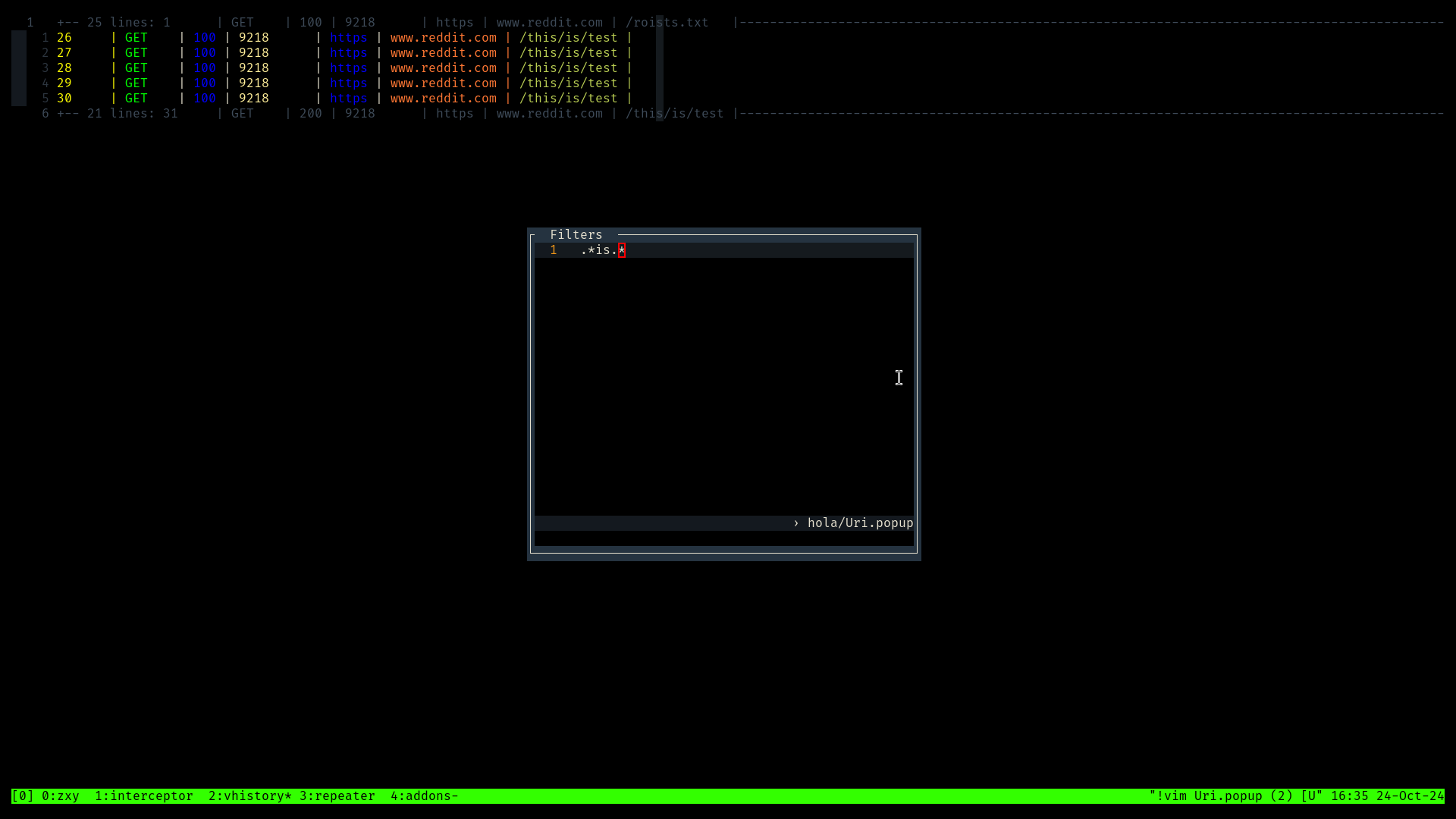Viewport: 1456px width, 819px height.
Task: Expand the folded 25 lines row
Action: (x=114, y=23)
